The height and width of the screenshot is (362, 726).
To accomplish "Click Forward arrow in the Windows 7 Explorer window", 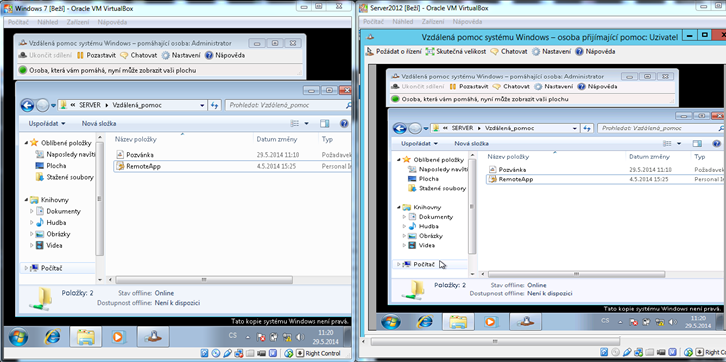I will point(42,106).
